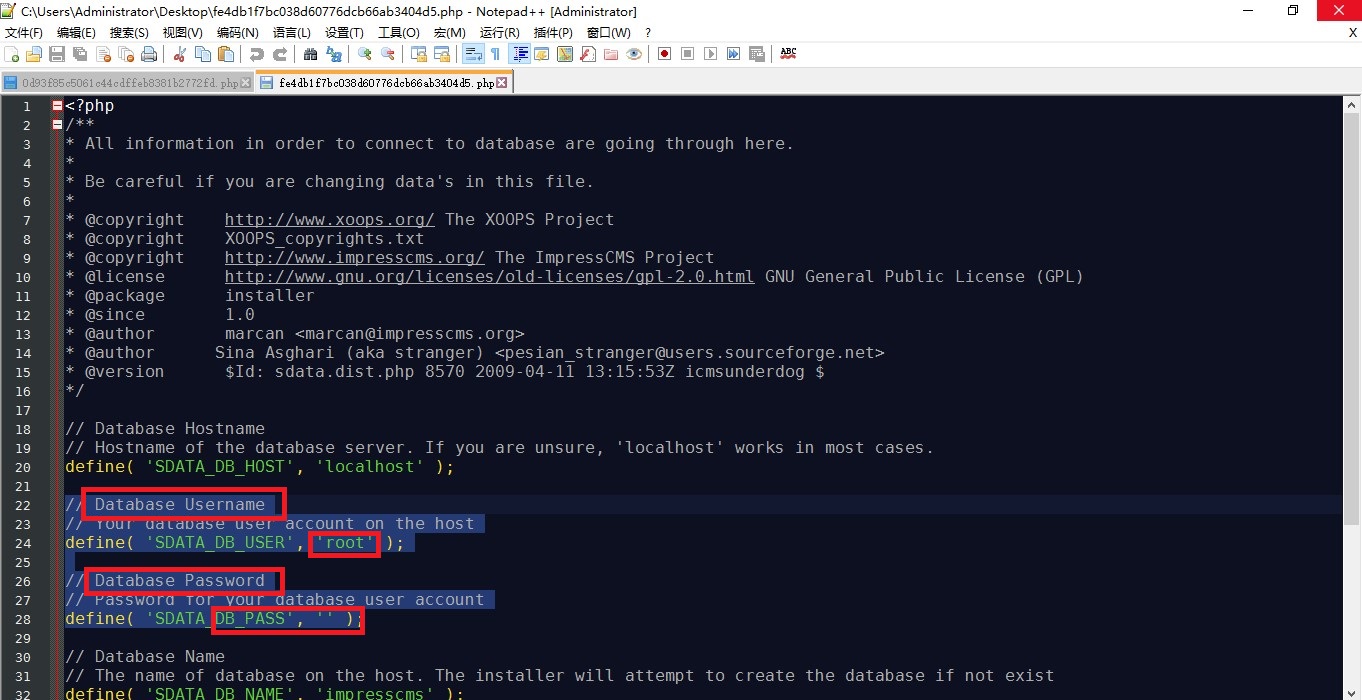1362x700 pixels.
Task: Open the 插件(P) plugins menu
Action: pos(553,33)
